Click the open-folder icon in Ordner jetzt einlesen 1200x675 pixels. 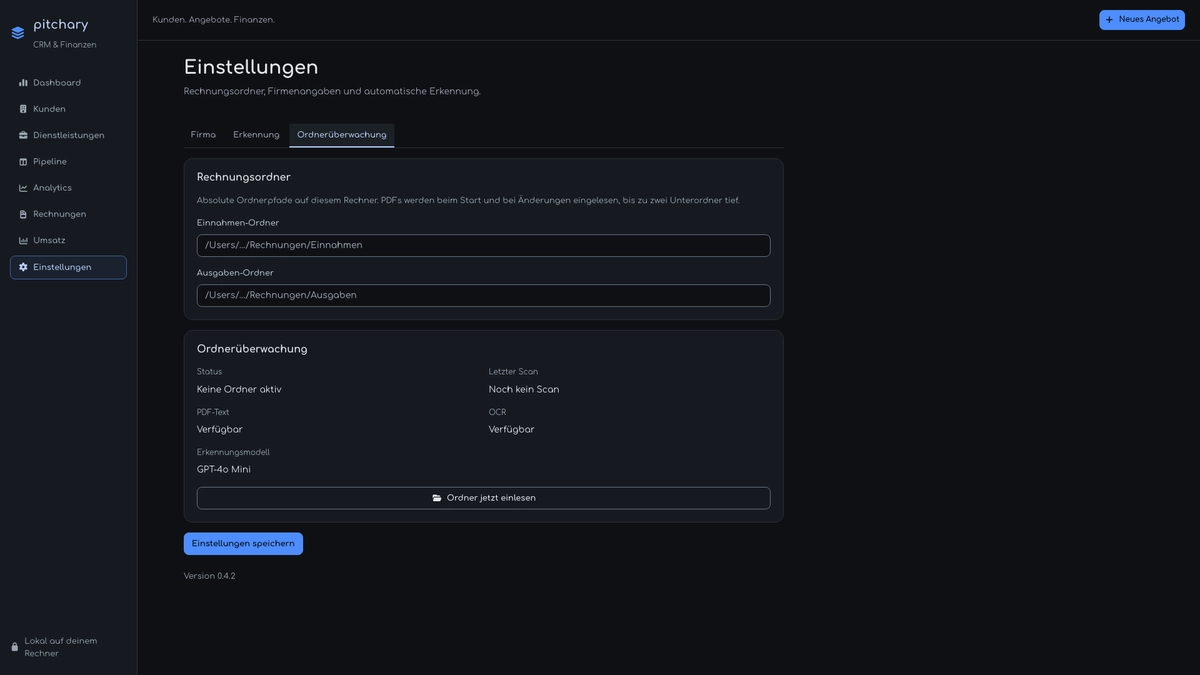pyautogui.click(x=437, y=498)
